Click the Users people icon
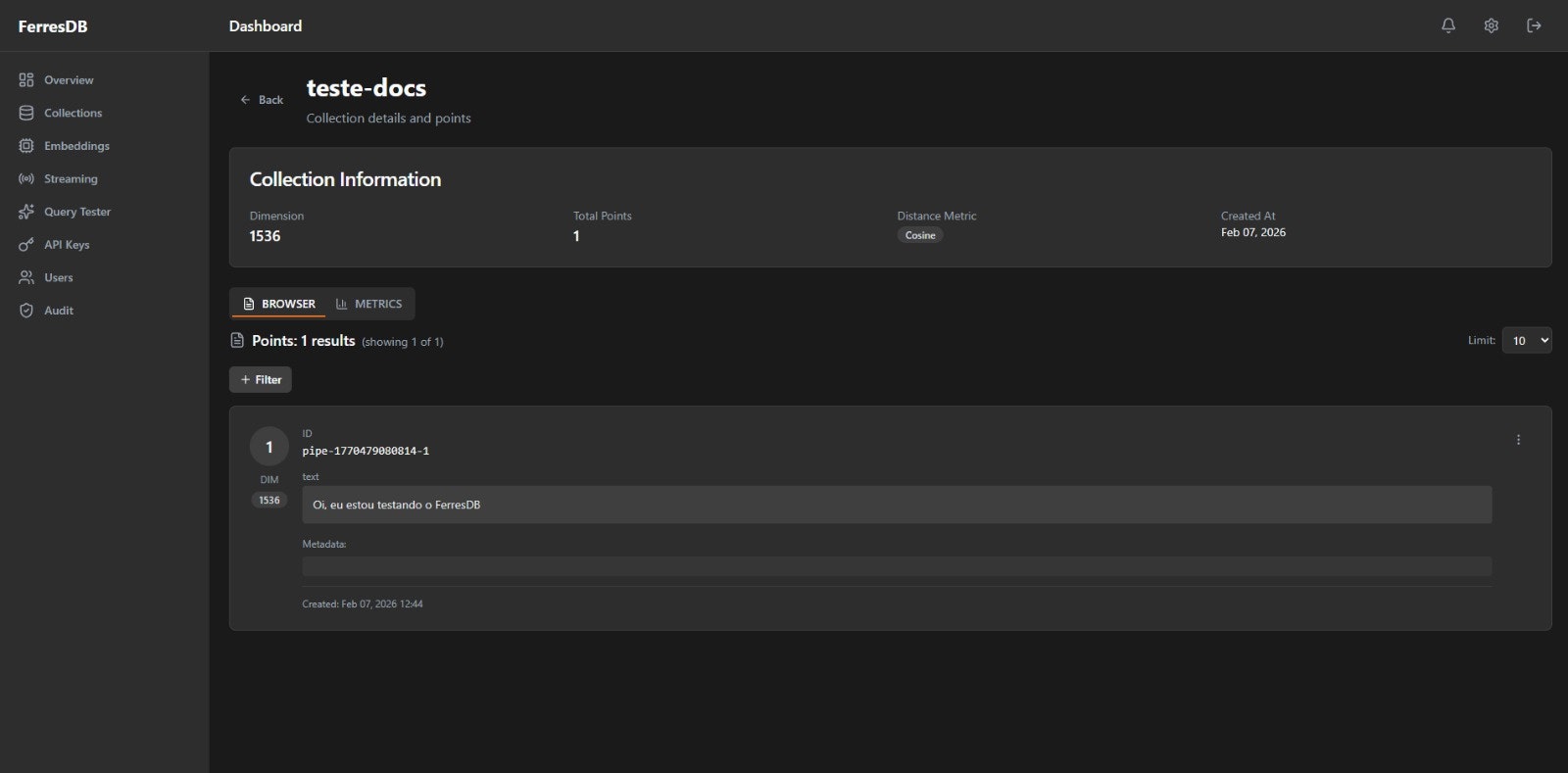1568x773 pixels. [26, 277]
